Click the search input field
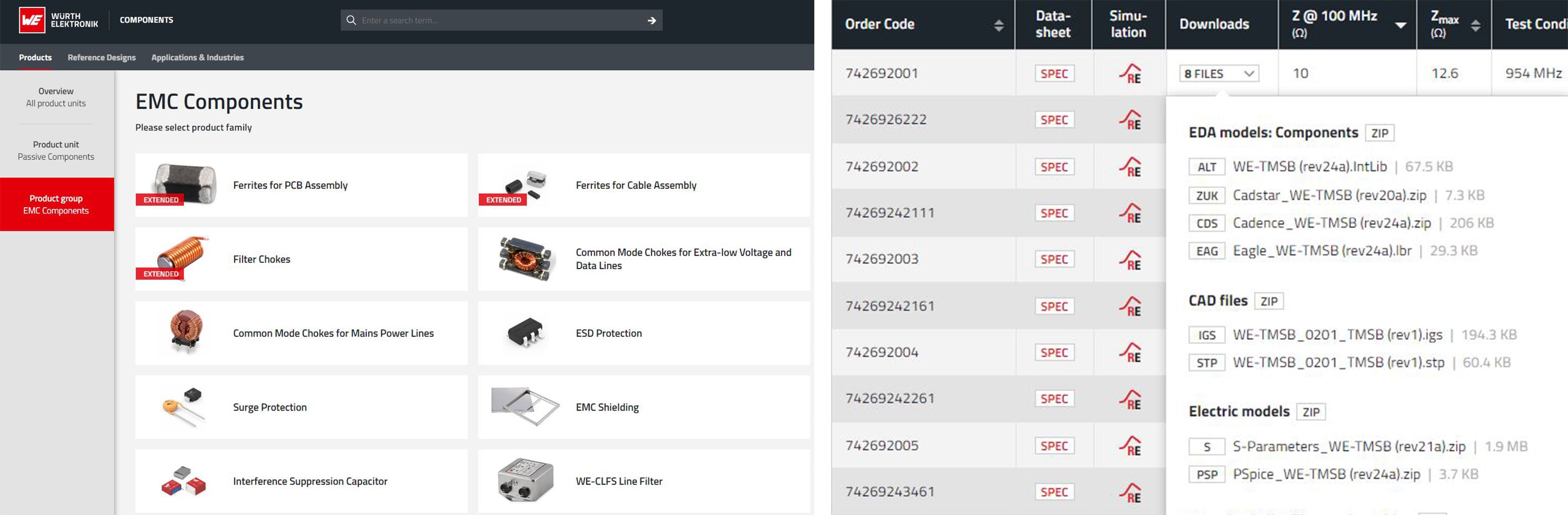Screen dimensions: 1568x515 tap(493, 20)
